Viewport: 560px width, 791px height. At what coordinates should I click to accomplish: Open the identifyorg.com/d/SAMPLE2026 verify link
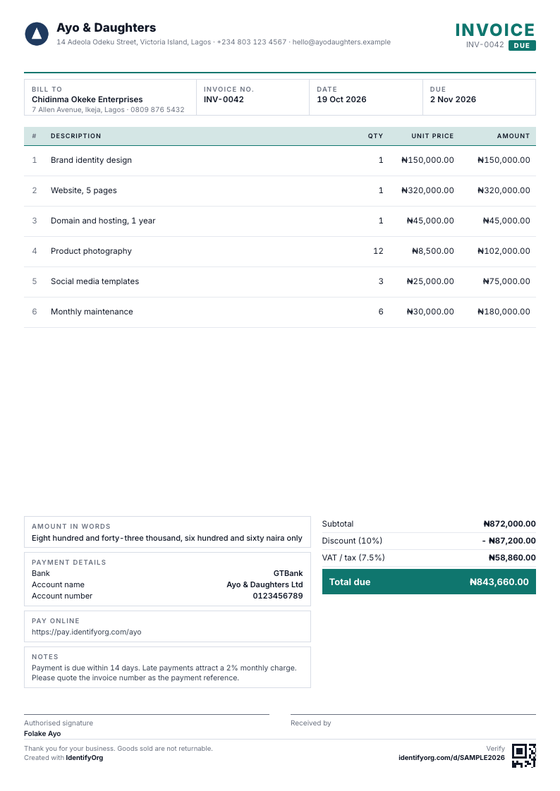pos(452,757)
